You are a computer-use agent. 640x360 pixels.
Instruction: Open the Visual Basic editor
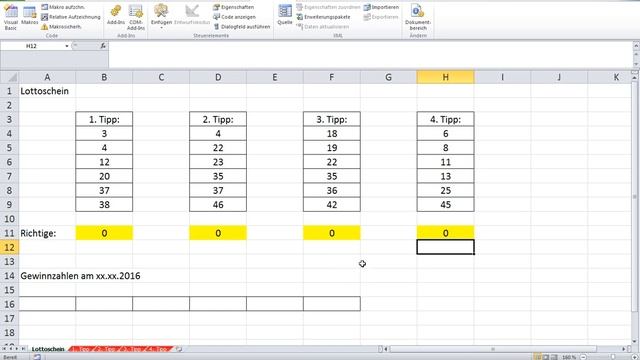[x=11, y=18]
